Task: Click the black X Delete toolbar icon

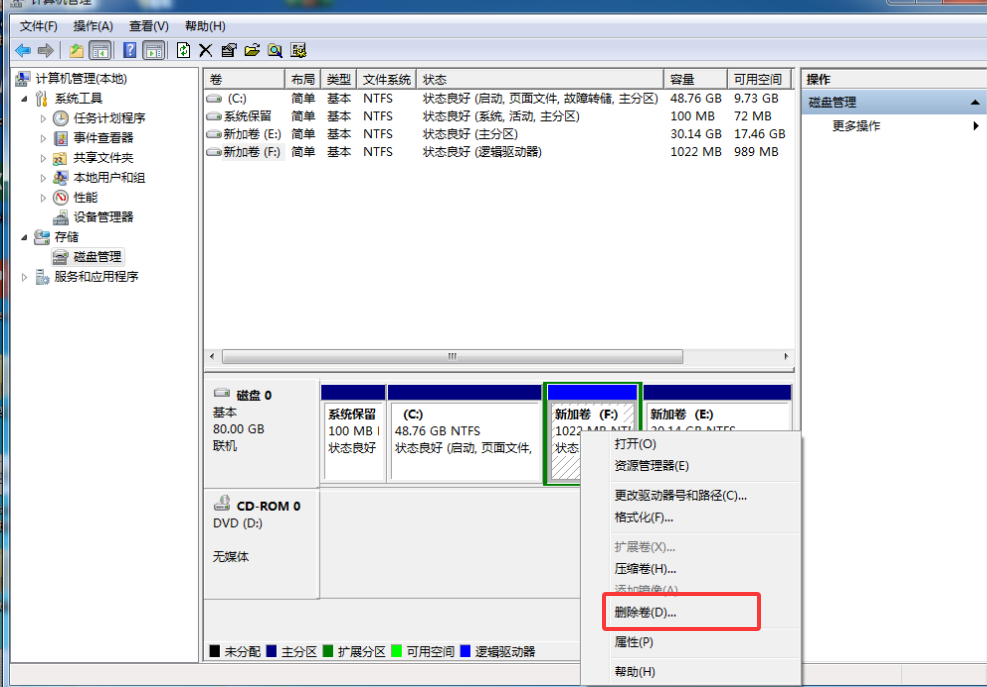Action: (206, 50)
